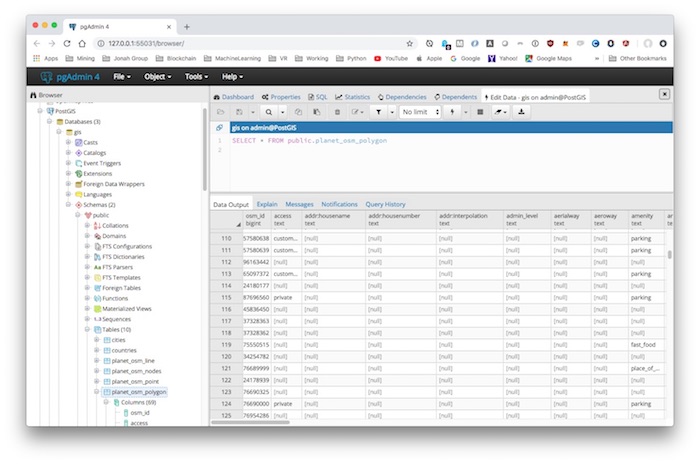The image size is (700, 464).
Task: Reload the page with the browser refresh icon
Action: click(67, 43)
